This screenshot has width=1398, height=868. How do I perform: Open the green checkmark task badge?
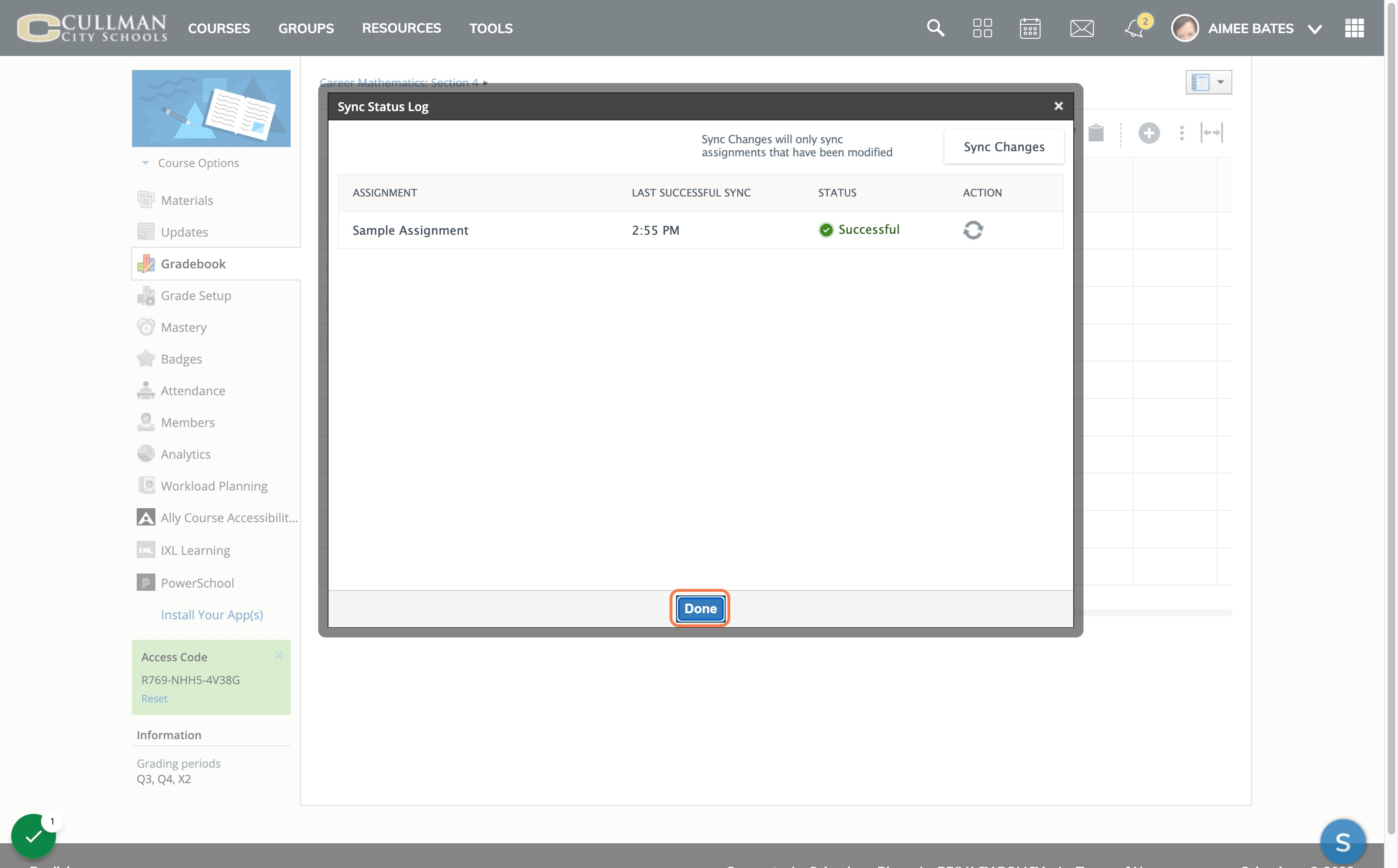point(33,836)
